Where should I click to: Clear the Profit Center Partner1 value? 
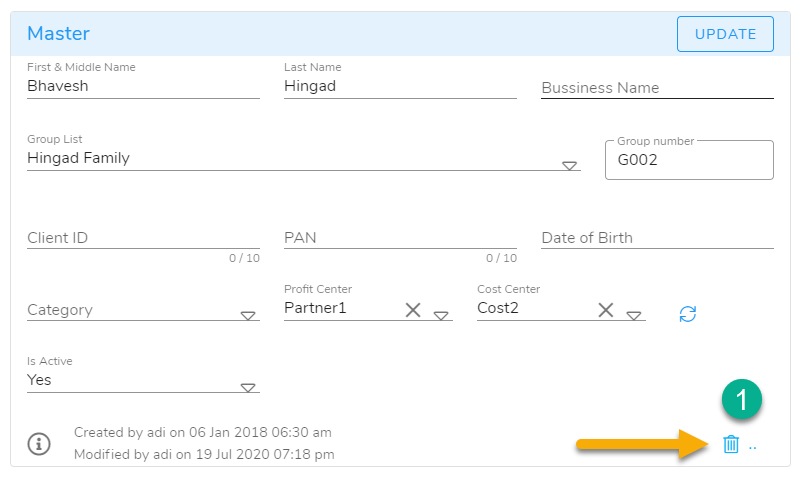click(413, 310)
